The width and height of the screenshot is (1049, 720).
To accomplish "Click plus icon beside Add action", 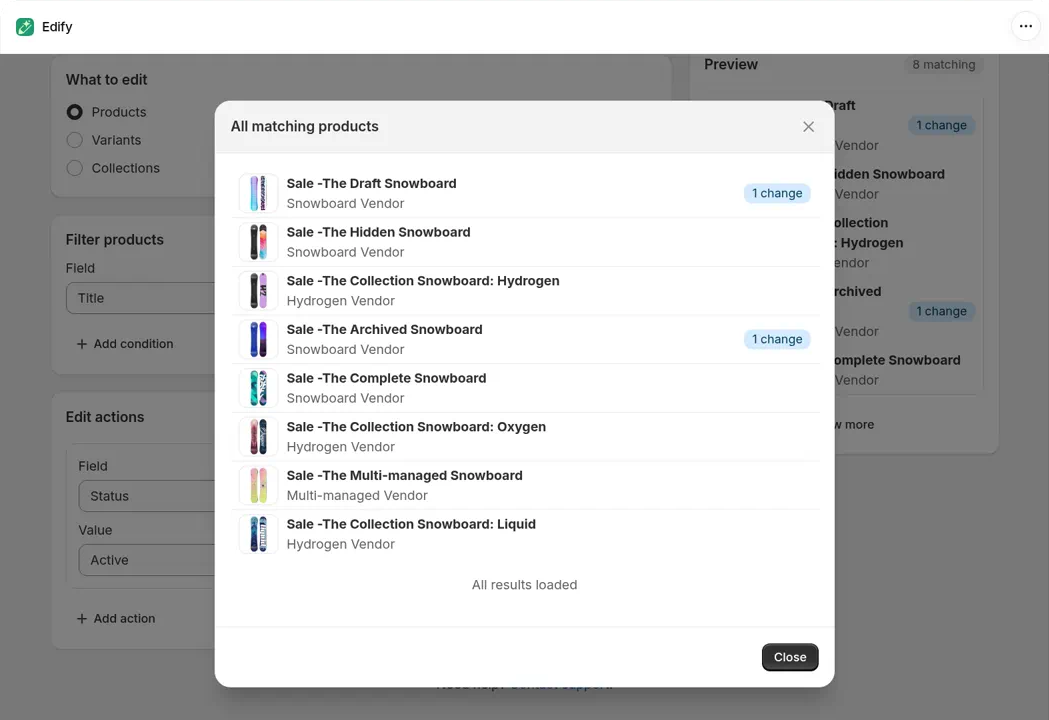I will [x=82, y=619].
